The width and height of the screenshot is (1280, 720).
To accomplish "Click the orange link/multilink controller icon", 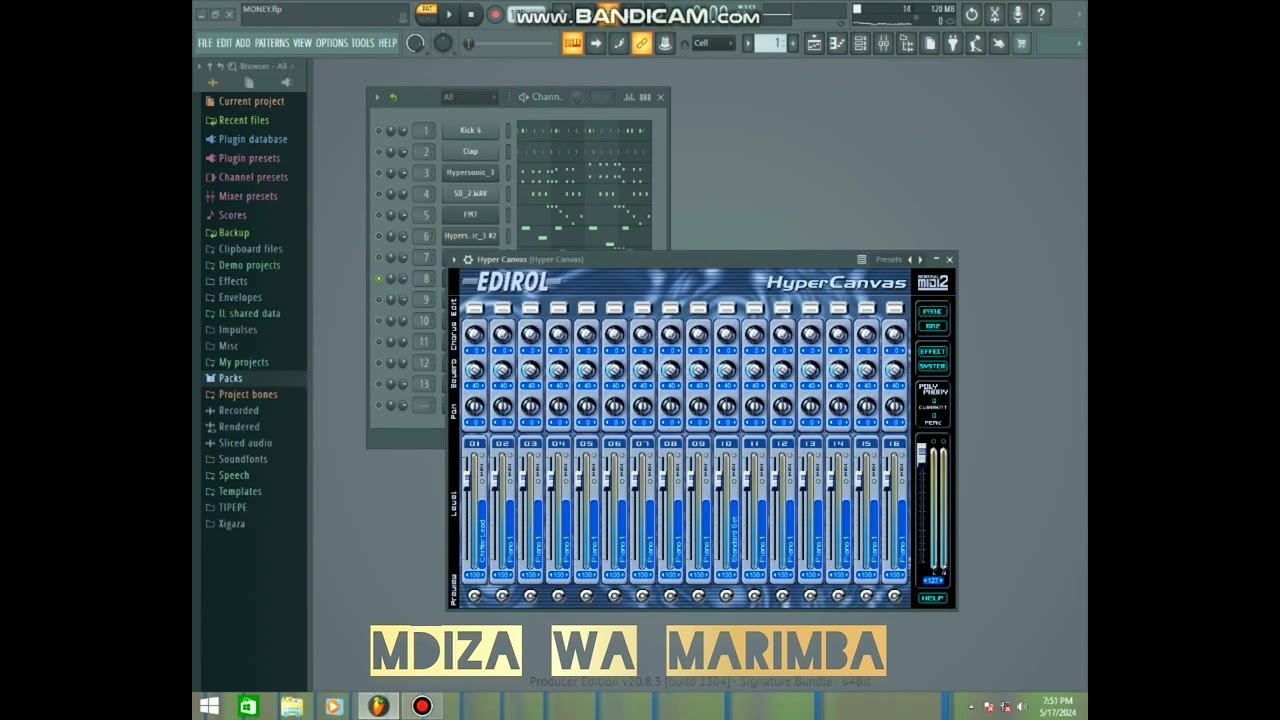I will [x=641, y=43].
